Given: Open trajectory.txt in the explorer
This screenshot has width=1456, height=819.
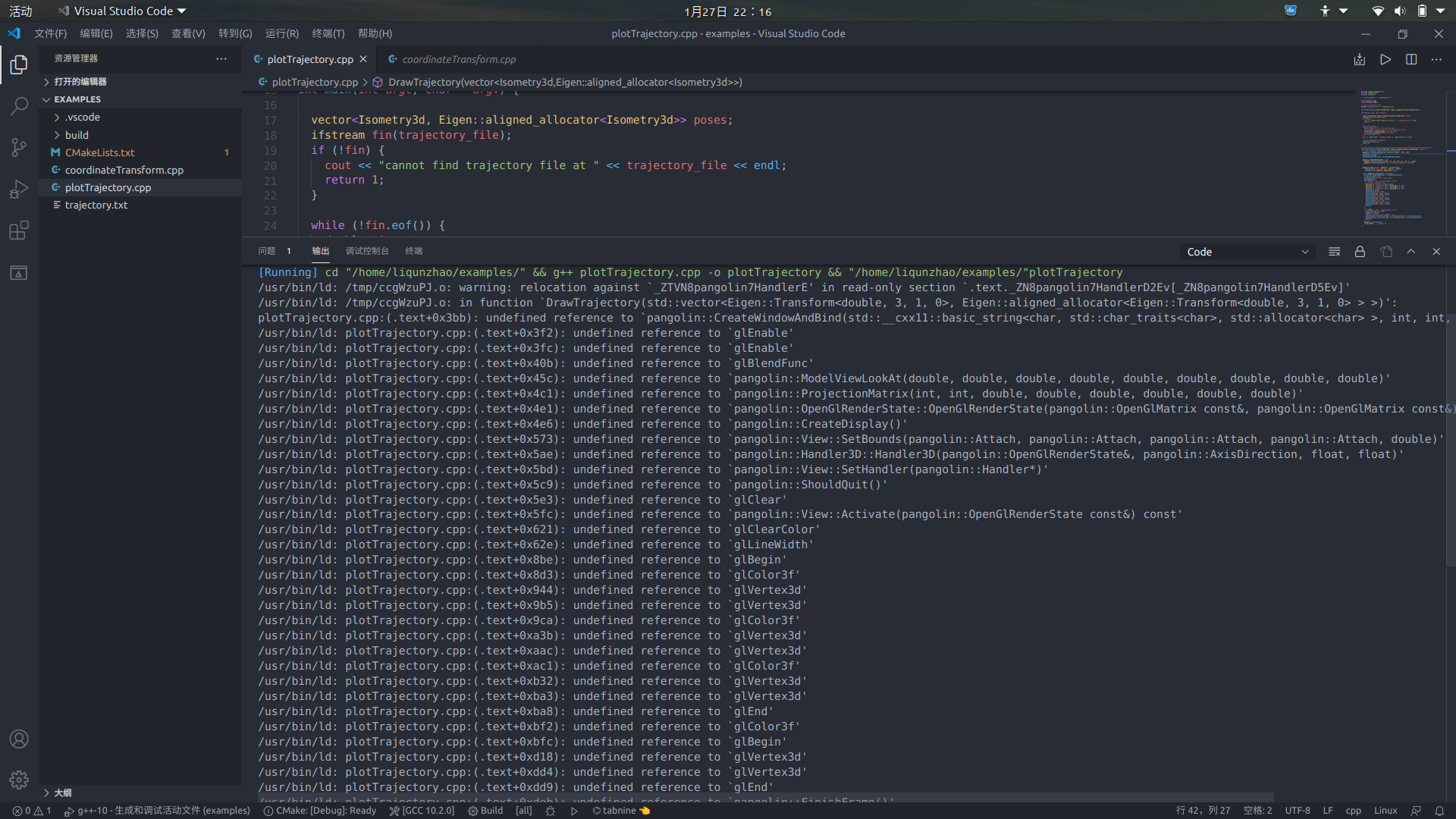Looking at the screenshot, I should pos(140,205).
